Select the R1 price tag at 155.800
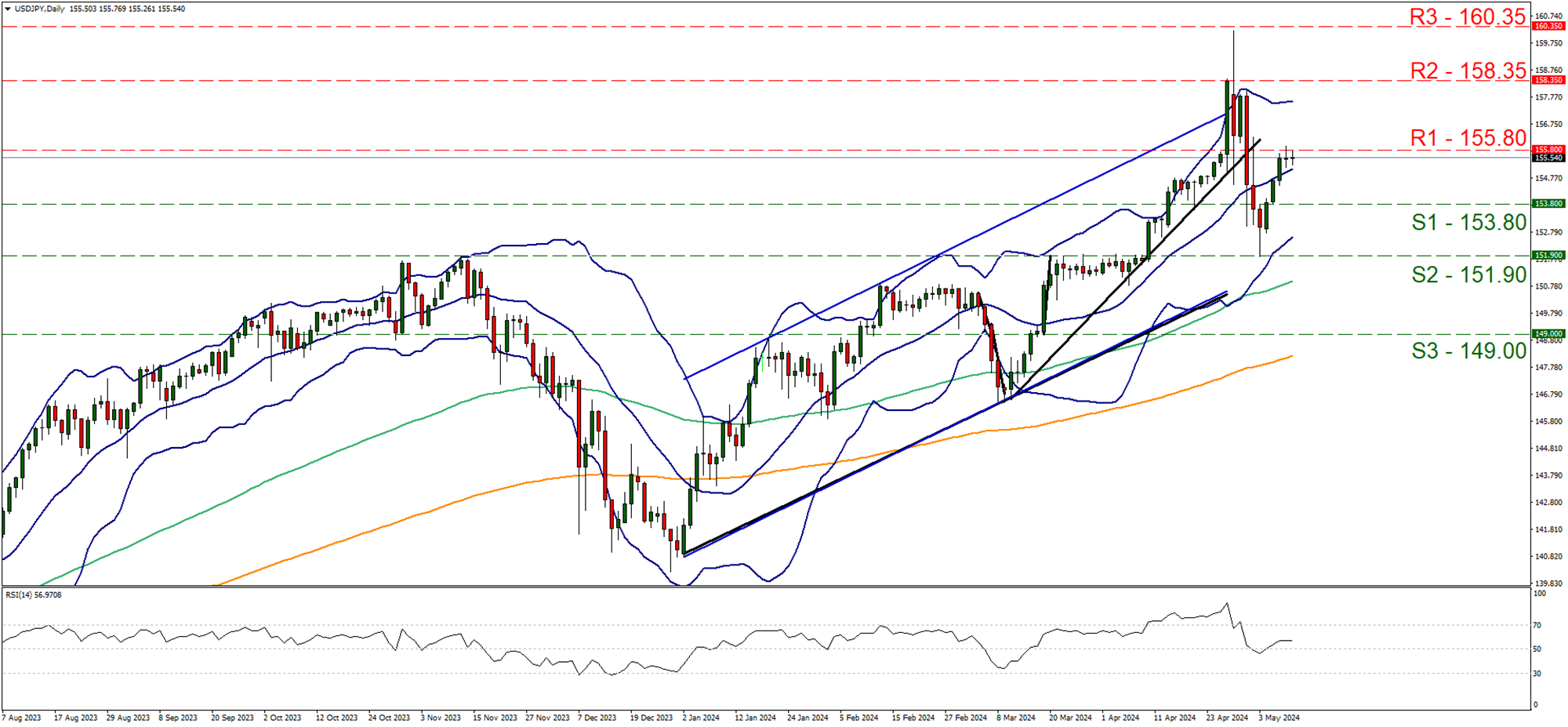The width and height of the screenshot is (1568, 727). (1547, 148)
